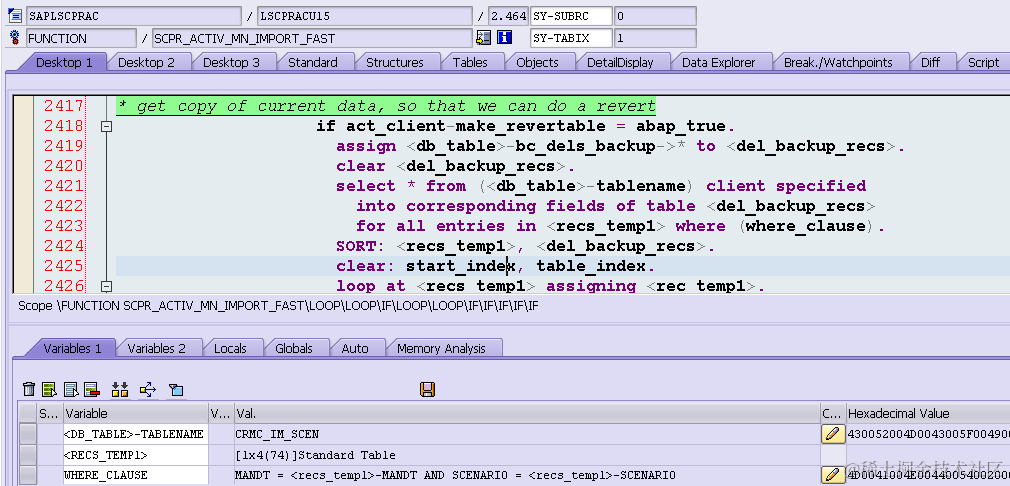Click the Variable column header
This screenshot has height=486, width=1010.
[135, 413]
